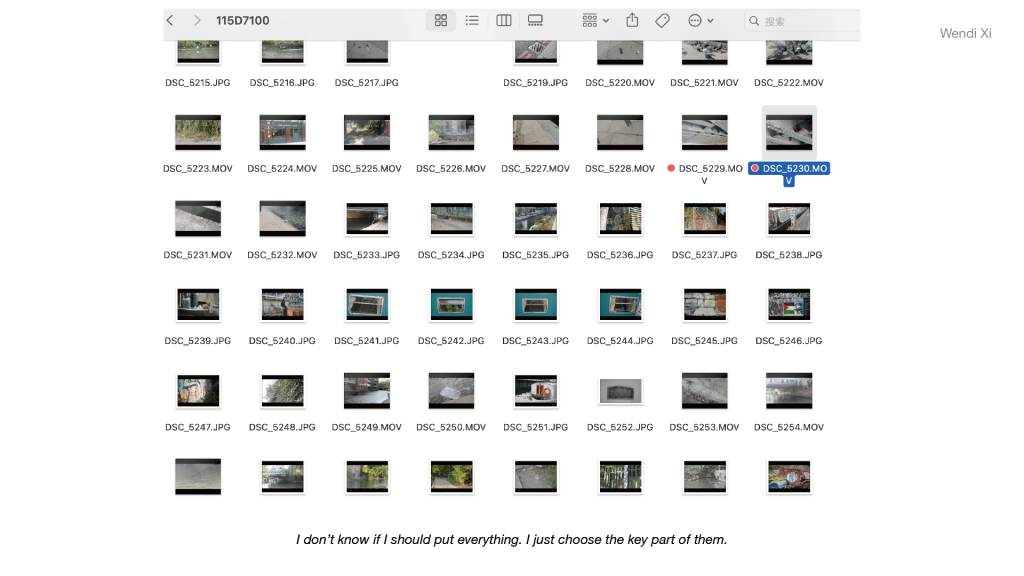This screenshot has height=576, width=1024.
Task: Switch to icon grid view
Action: click(441, 20)
